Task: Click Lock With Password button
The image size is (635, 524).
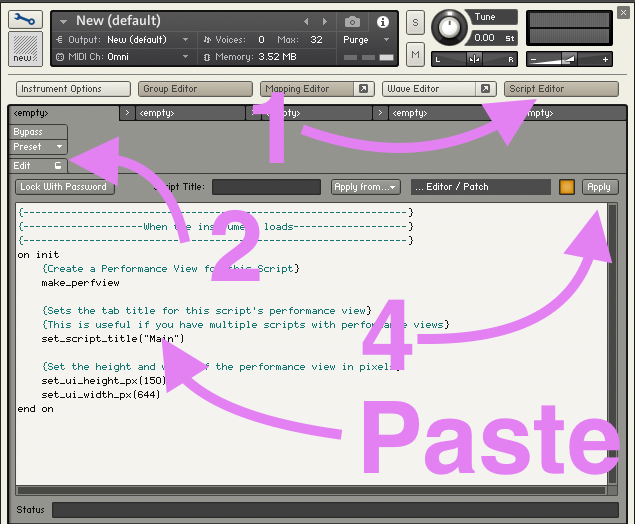Action: click(x=66, y=187)
